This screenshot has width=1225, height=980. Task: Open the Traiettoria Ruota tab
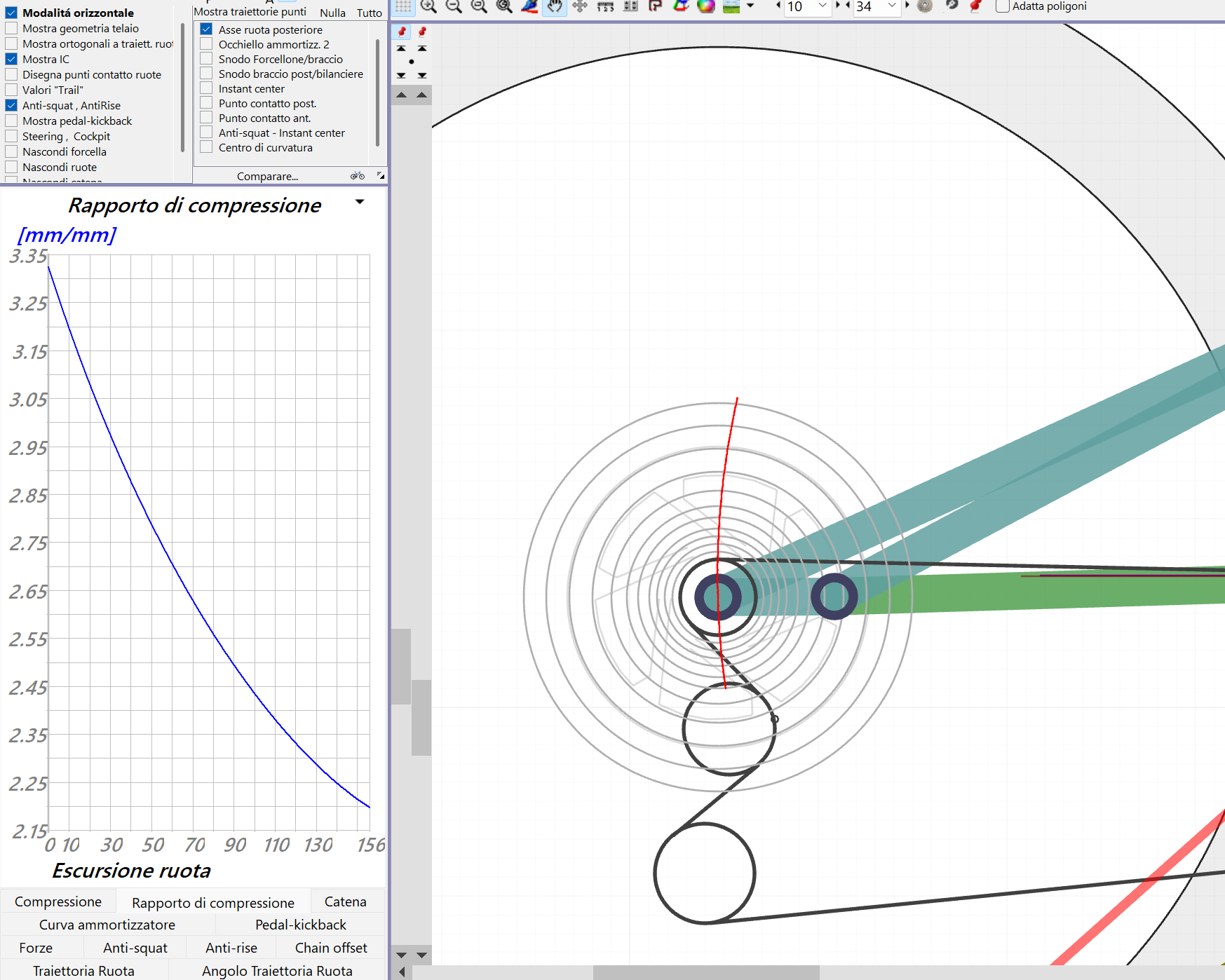pyautogui.click(x=83, y=970)
